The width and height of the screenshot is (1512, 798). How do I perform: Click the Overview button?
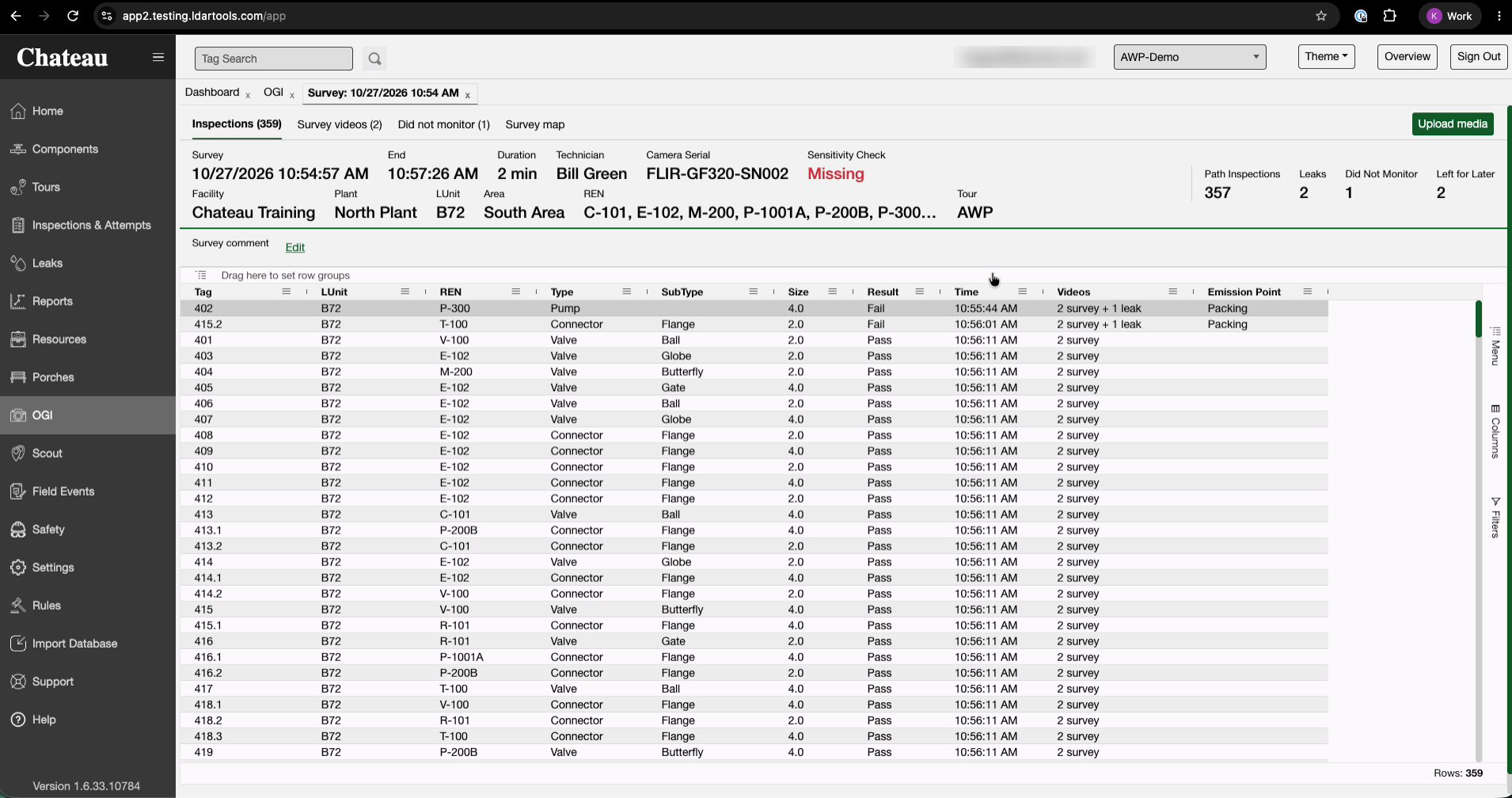coord(1407,57)
